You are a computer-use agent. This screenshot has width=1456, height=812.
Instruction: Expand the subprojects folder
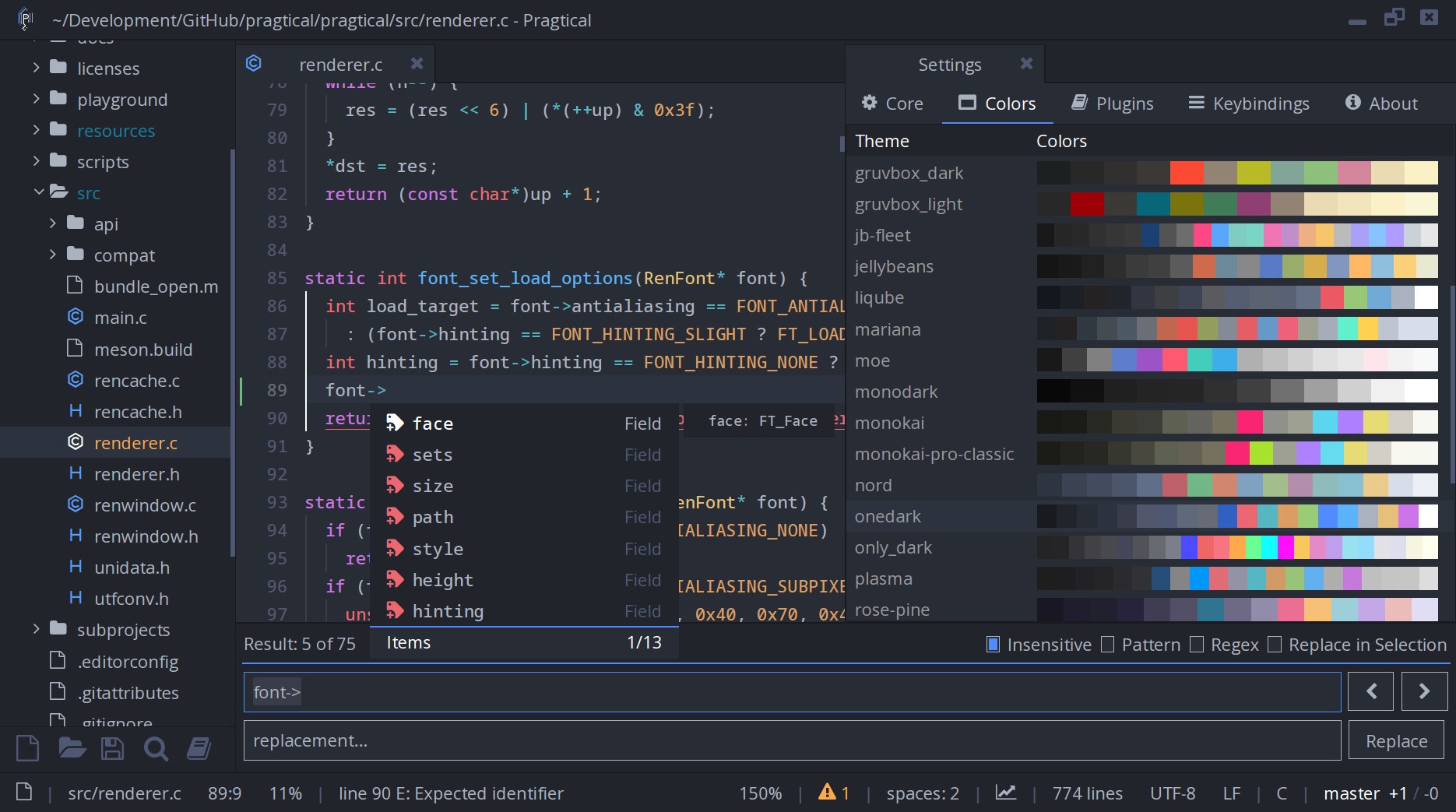(x=36, y=628)
